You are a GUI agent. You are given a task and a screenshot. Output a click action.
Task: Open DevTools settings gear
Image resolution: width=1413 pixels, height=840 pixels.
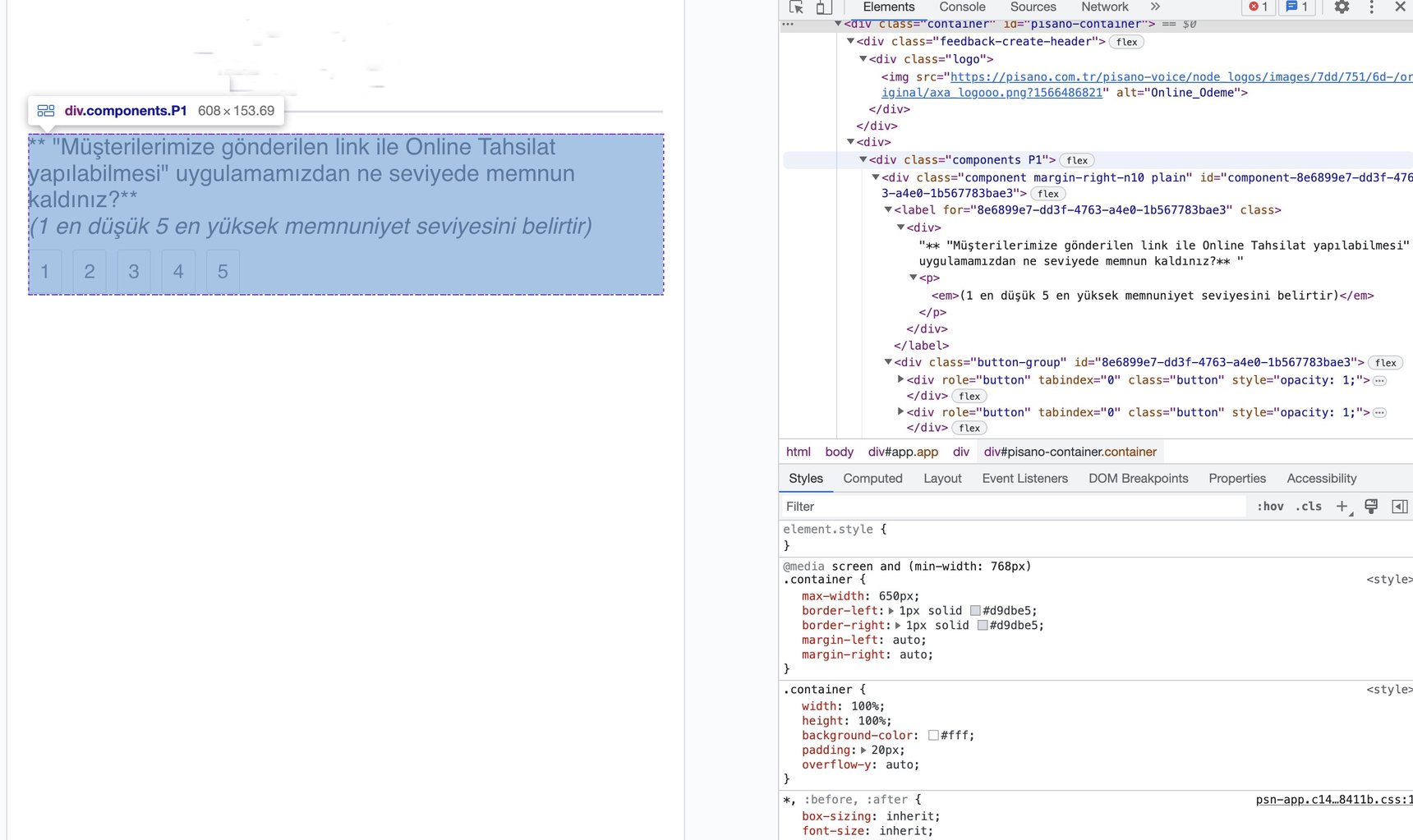tap(1342, 7)
